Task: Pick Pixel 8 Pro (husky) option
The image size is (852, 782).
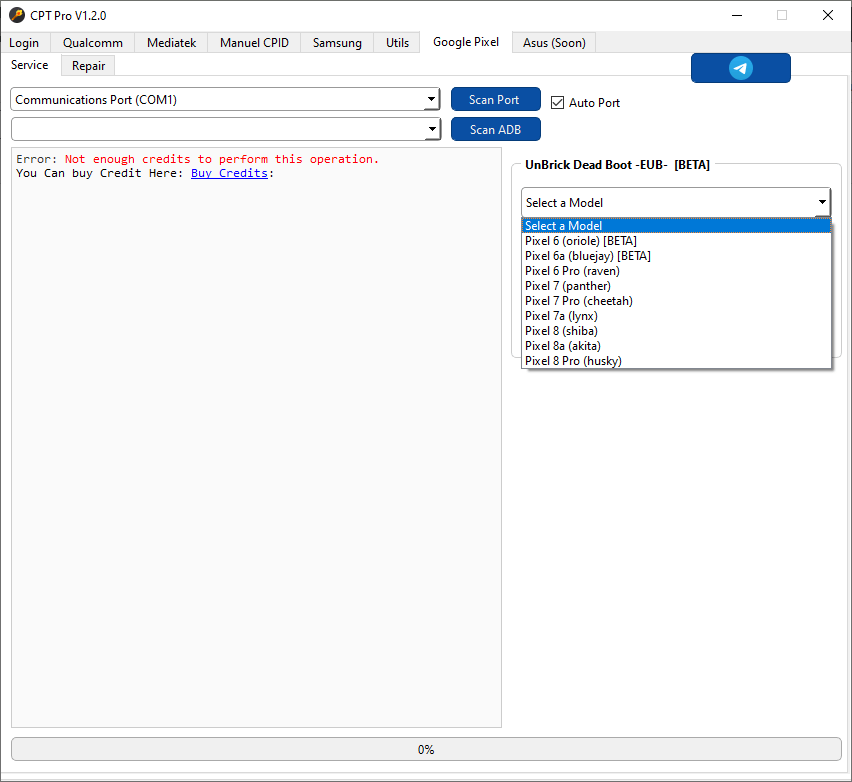Action: coord(573,361)
